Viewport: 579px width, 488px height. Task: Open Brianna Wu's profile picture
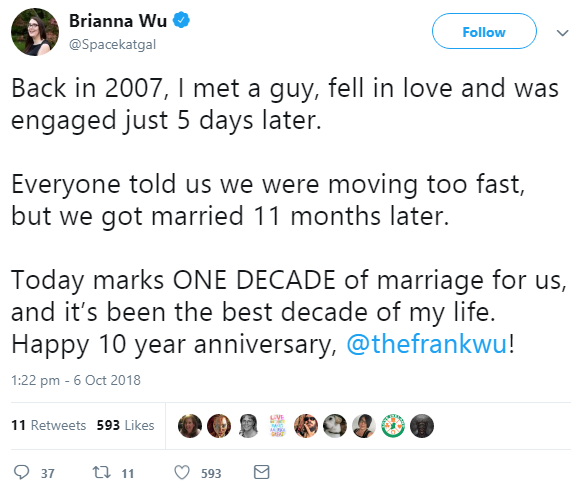click(35, 32)
